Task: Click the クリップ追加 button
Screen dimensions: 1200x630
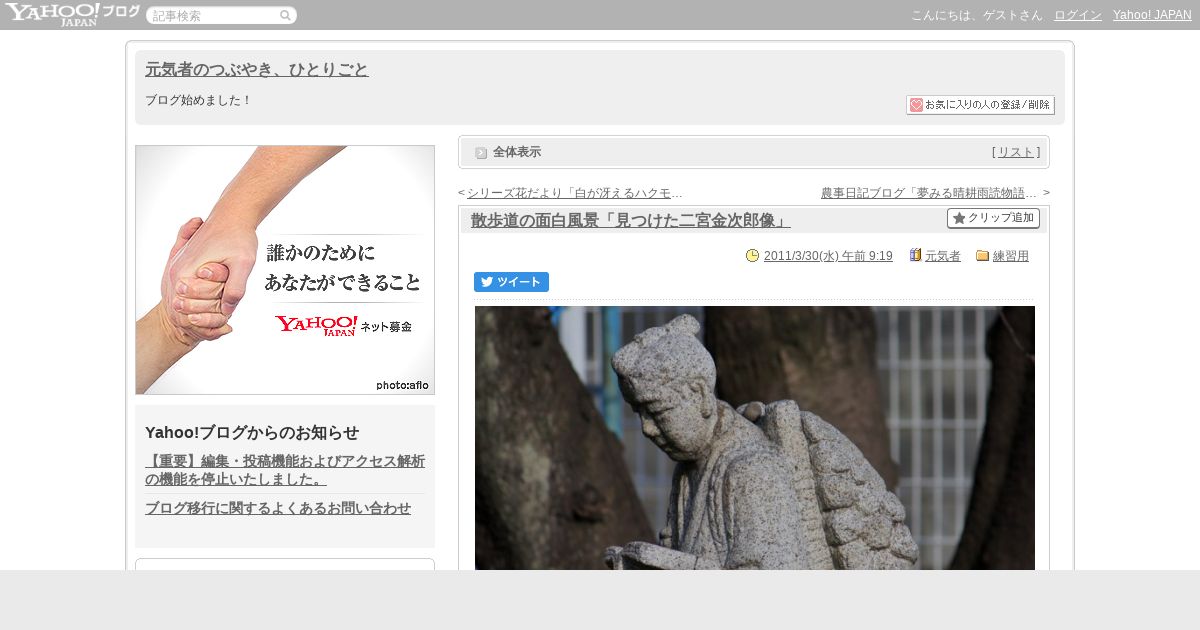Action: 993,218
